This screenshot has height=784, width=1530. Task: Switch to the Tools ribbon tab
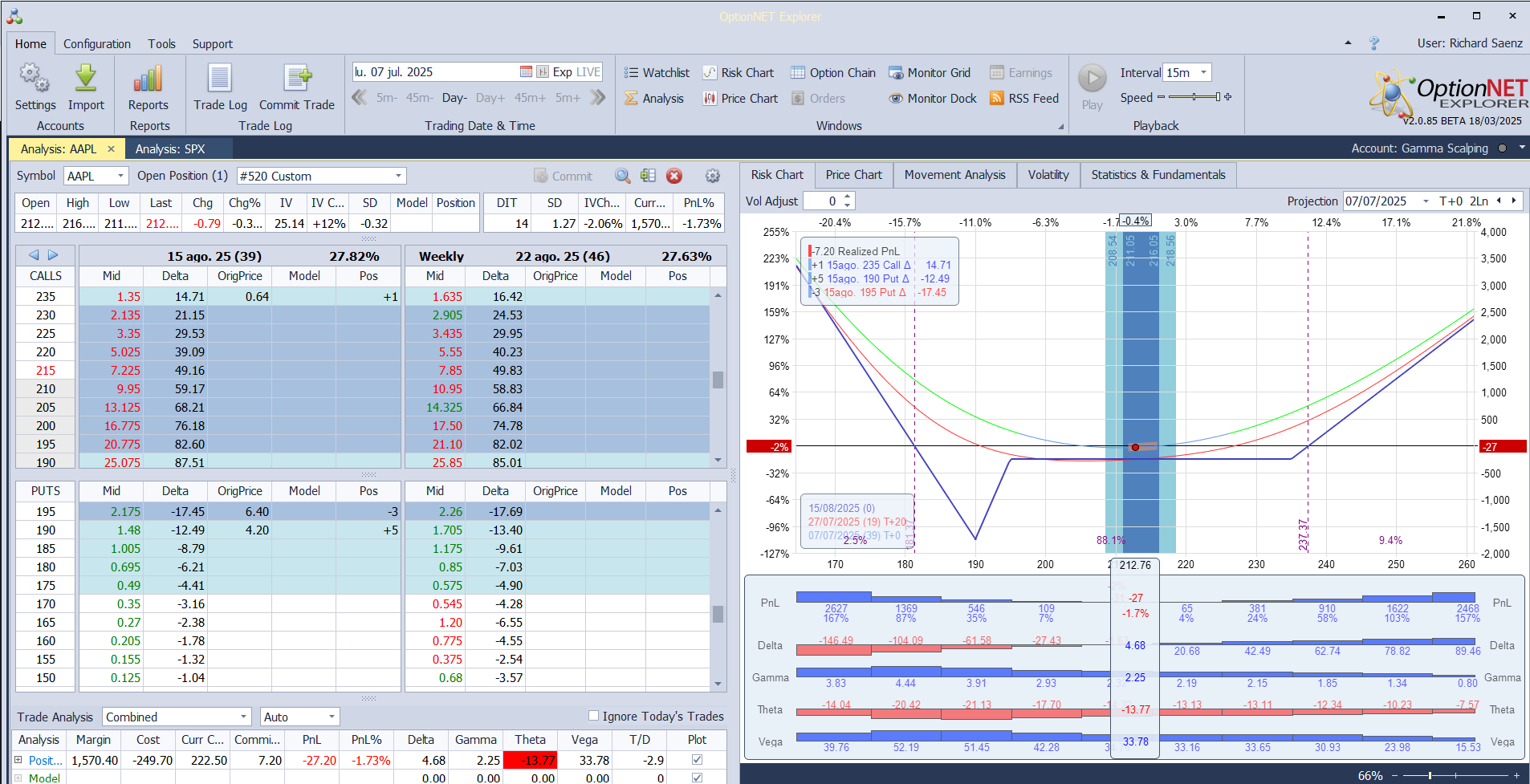click(161, 44)
